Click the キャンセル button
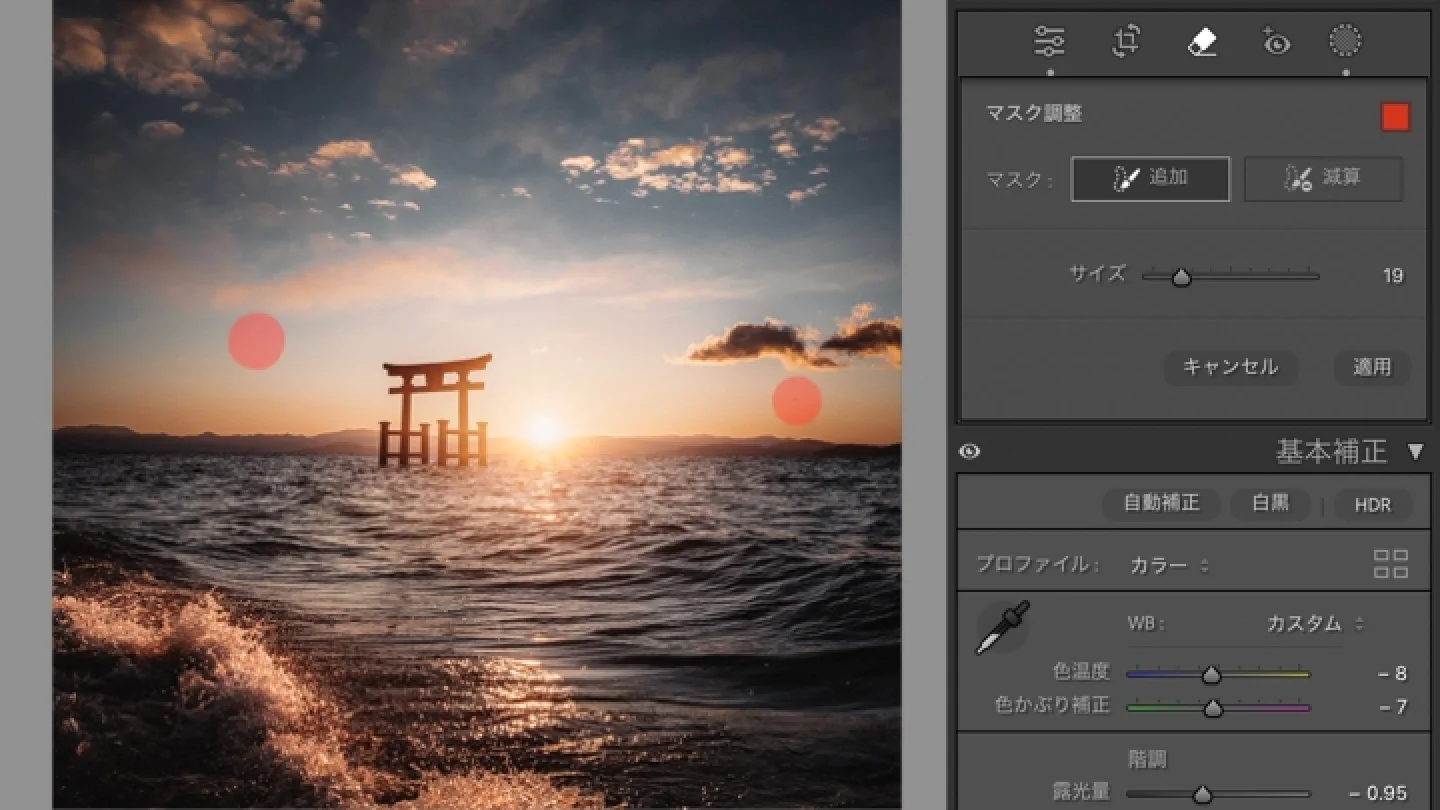The width and height of the screenshot is (1440, 810). point(1231,367)
